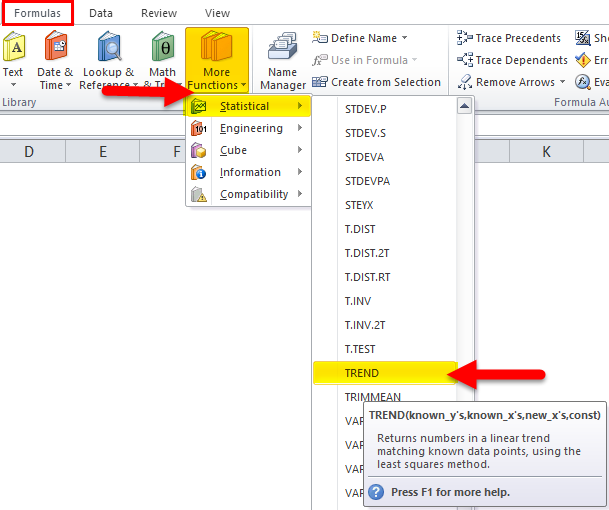609x510 pixels.
Task: Click the Information category icon
Action: click(x=199, y=172)
